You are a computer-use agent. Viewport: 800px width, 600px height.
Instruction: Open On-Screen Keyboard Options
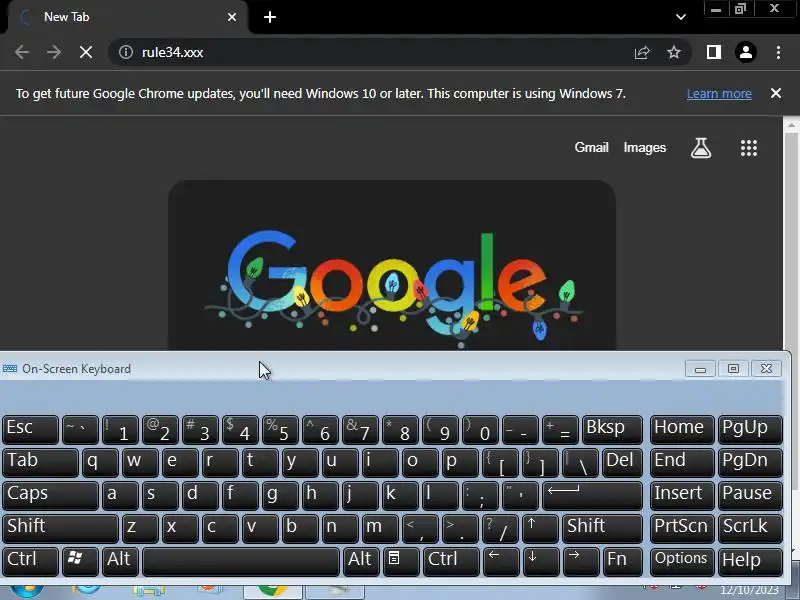[x=682, y=561]
